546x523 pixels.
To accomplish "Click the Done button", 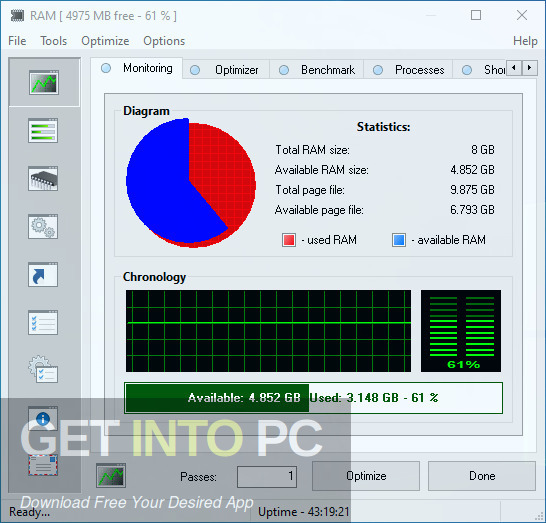I will click(482, 476).
